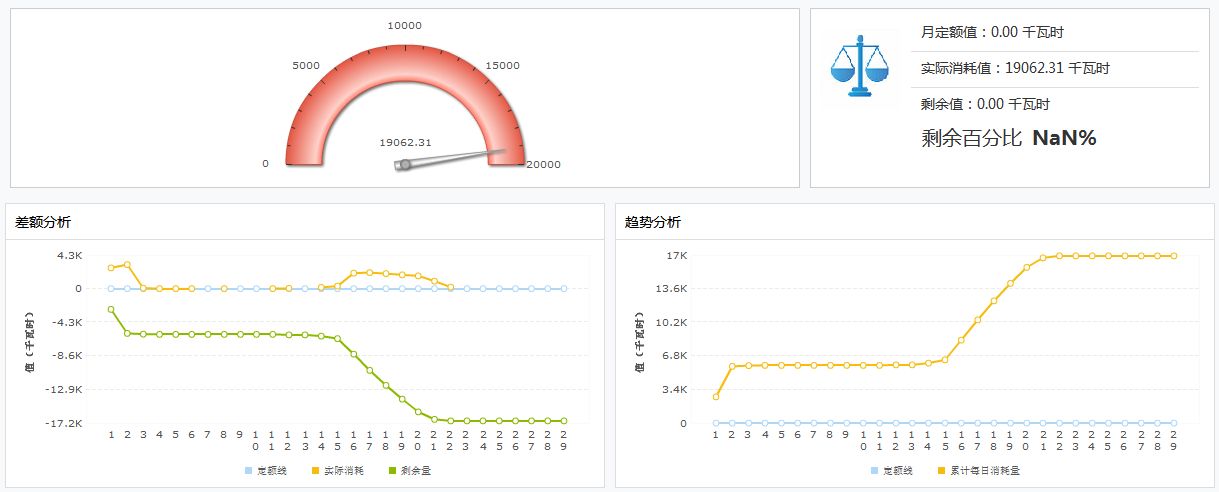Click y-axis title 值(千瓦时) in 趋势分析 chart
The height and width of the screenshot is (492, 1219).
click(640, 342)
